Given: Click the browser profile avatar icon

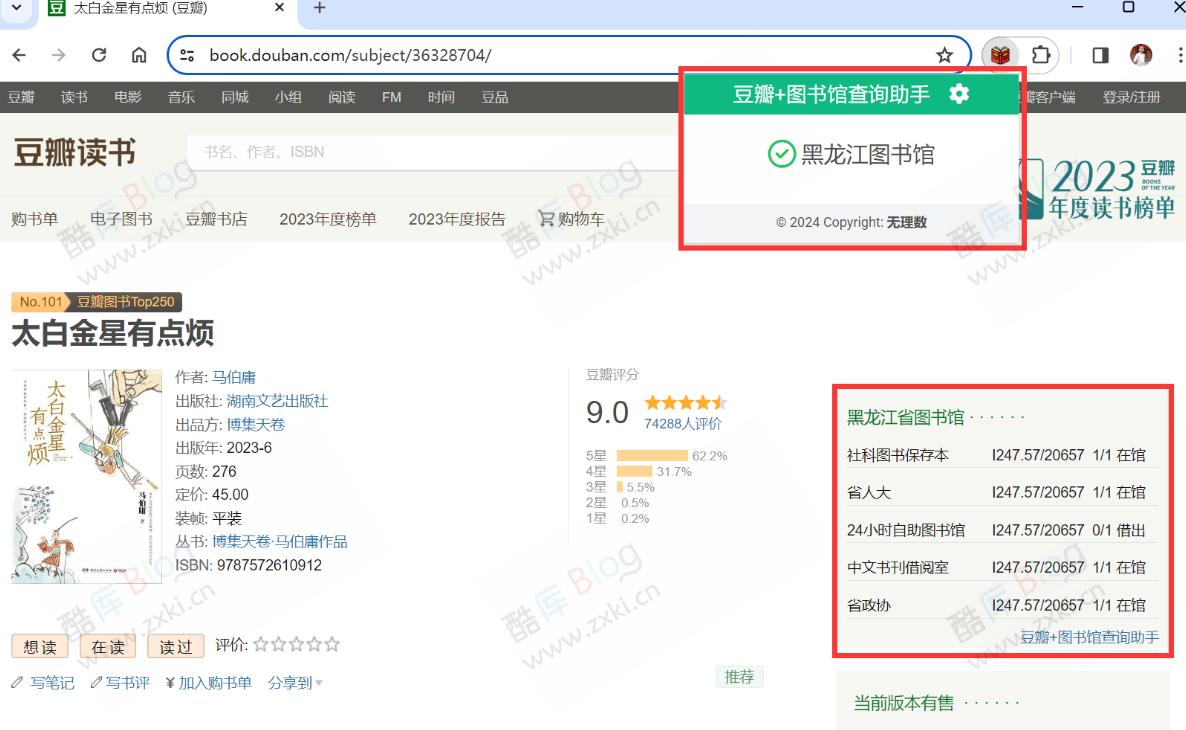Looking at the screenshot, I should [1143, 55].
